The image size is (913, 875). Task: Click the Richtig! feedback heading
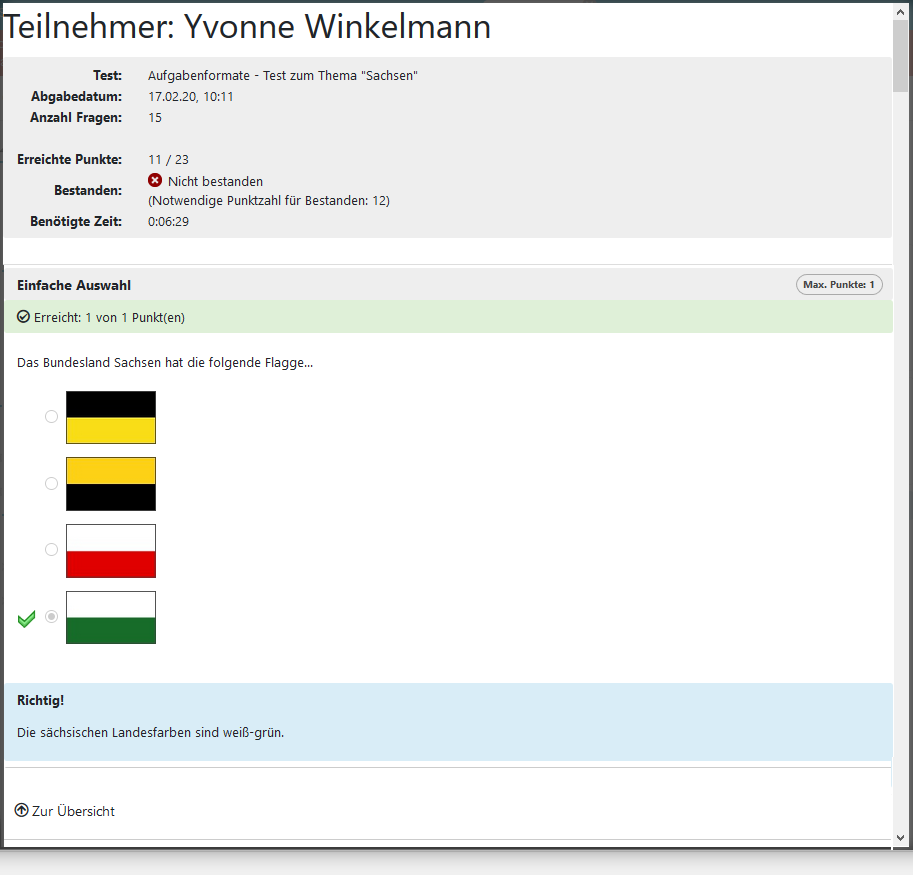(x=41, y=700)
